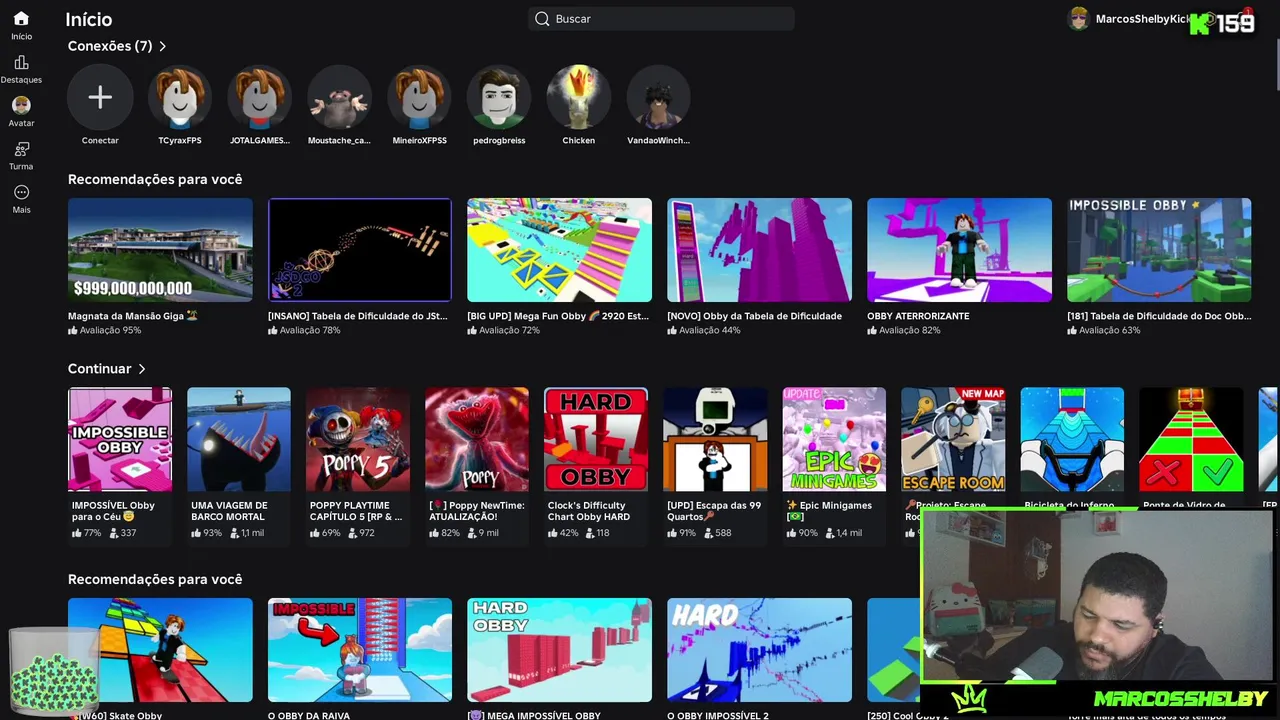Expand the Conexões (7) chevron
This screenshot has width=1280, height=720.
pos(162,46)
